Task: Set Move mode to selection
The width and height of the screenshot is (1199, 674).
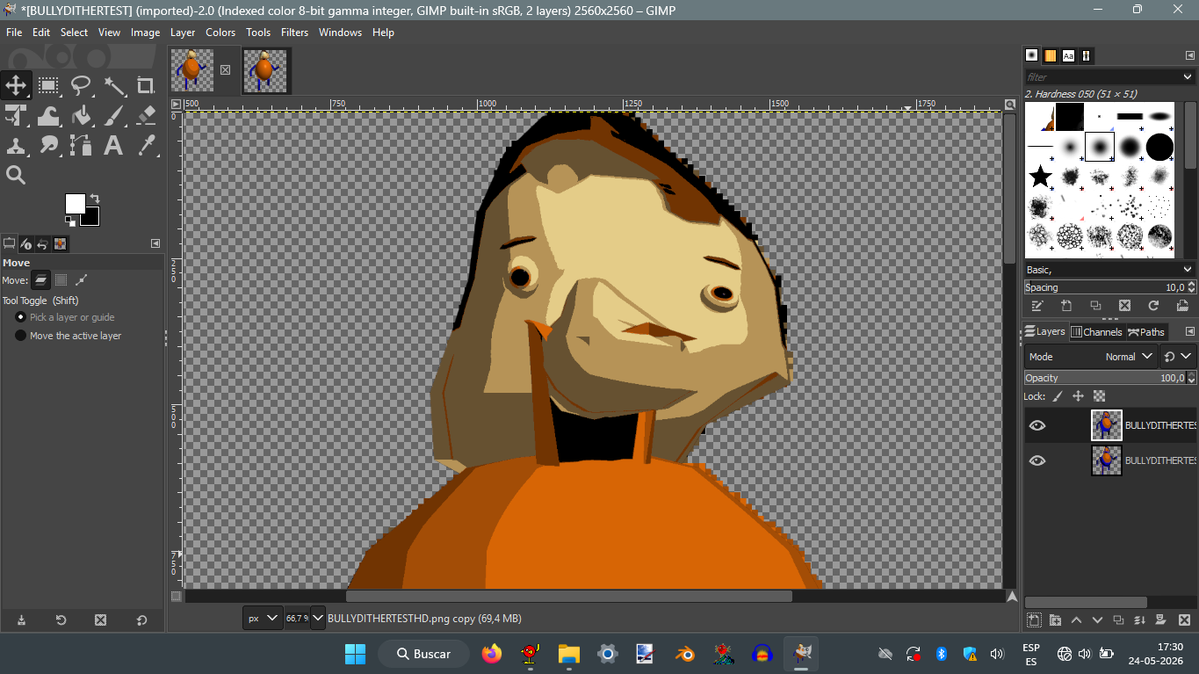Action: [61, 280]
